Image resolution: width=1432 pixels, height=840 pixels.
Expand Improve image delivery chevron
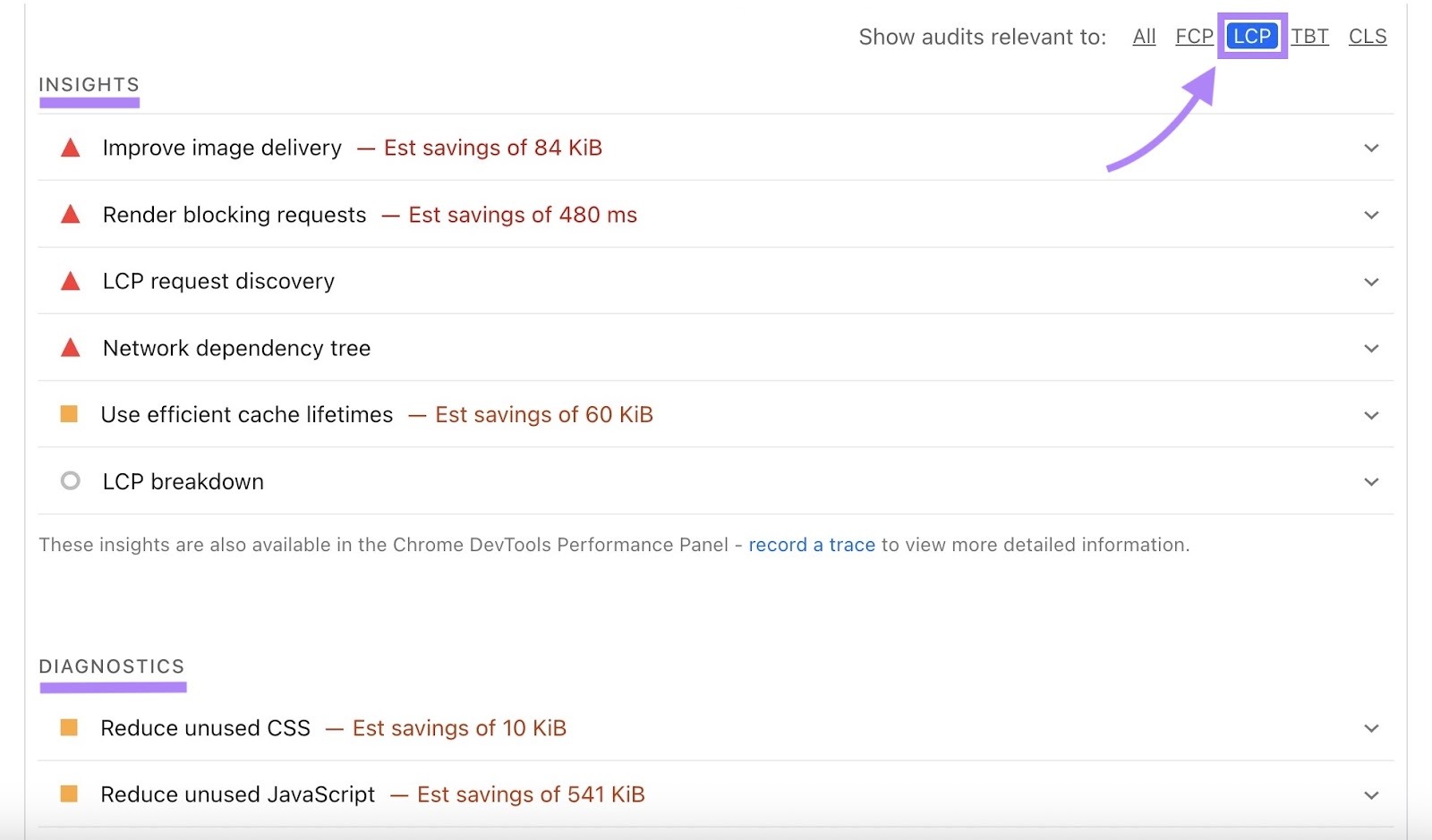click(x=1371, y=148)
